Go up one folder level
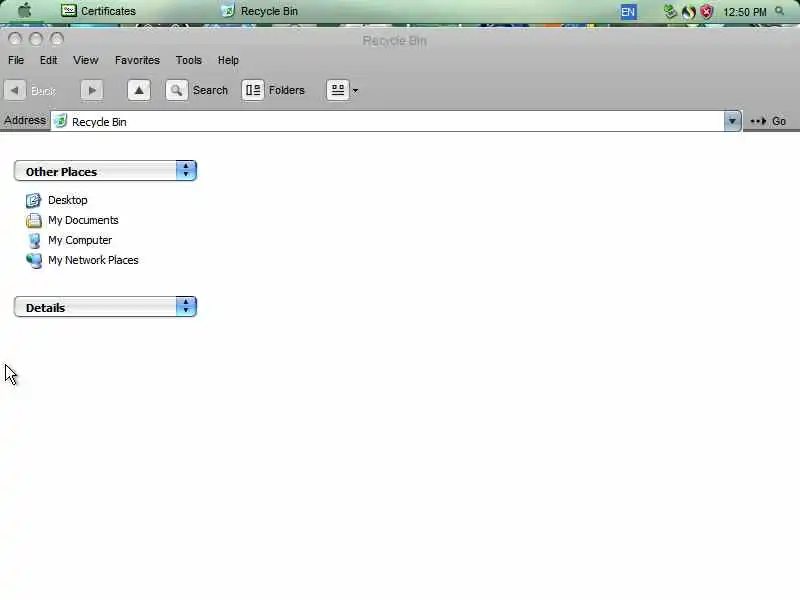Image resolution: width=800 pixels, height=600 pixels. click(139, 90)
